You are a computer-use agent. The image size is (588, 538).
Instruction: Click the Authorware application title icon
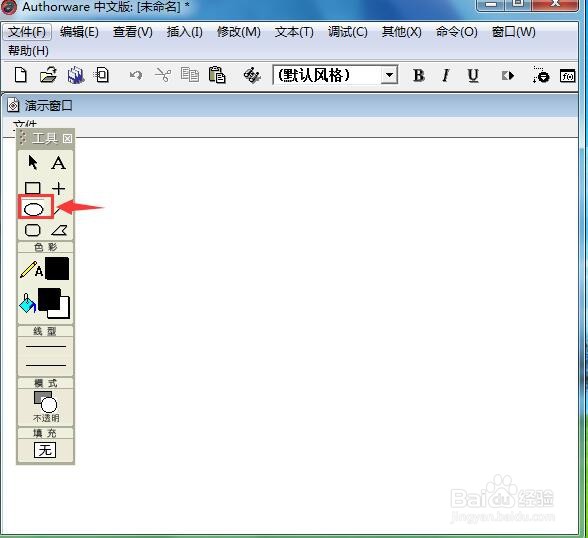tap(8, 6)
